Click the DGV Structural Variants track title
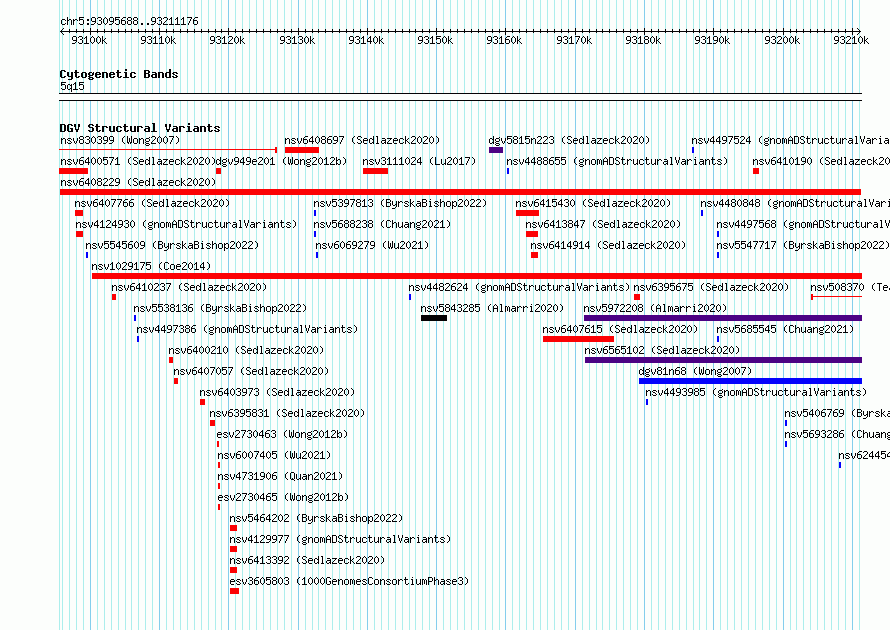 pyautogui.click(x=140, y=128)
